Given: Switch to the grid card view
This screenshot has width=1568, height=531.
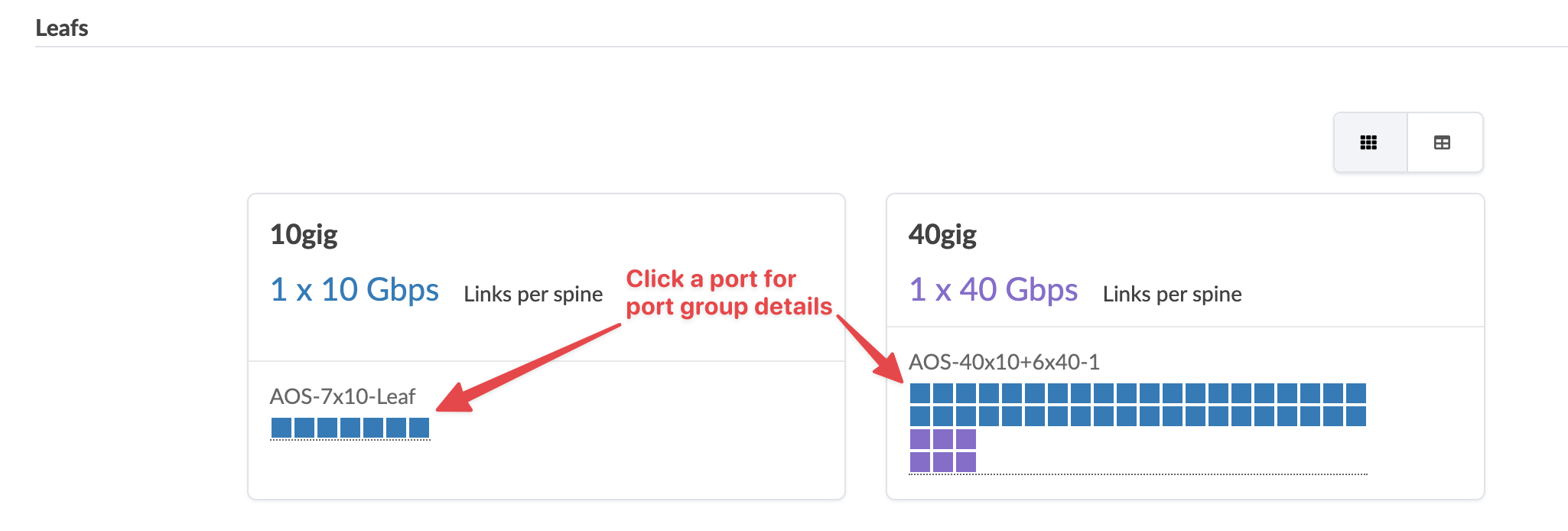Looking at the screenshot, I should (x=1369, y=142).
